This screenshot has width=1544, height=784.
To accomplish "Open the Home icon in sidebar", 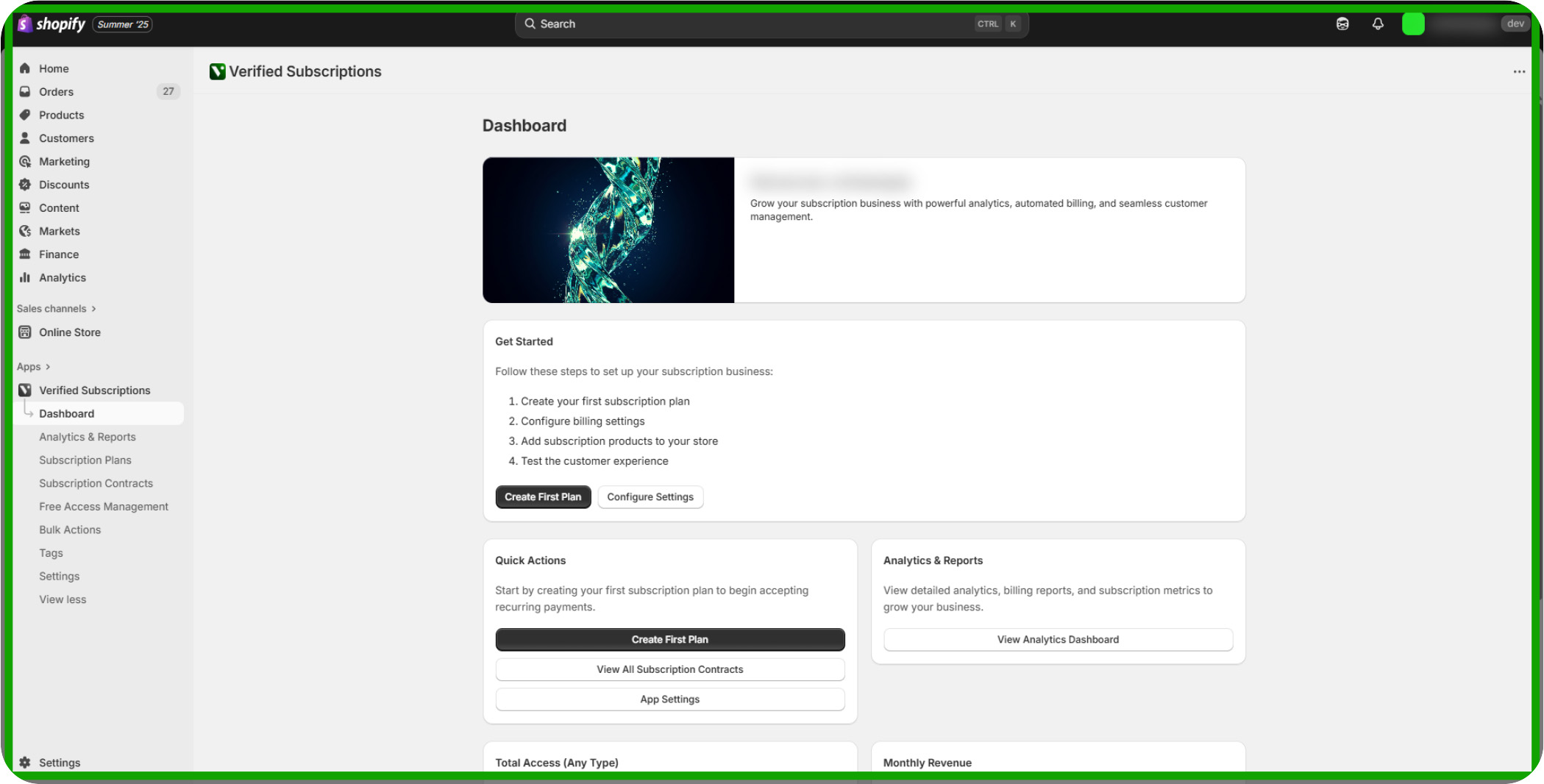I will [x=25, y=68].
